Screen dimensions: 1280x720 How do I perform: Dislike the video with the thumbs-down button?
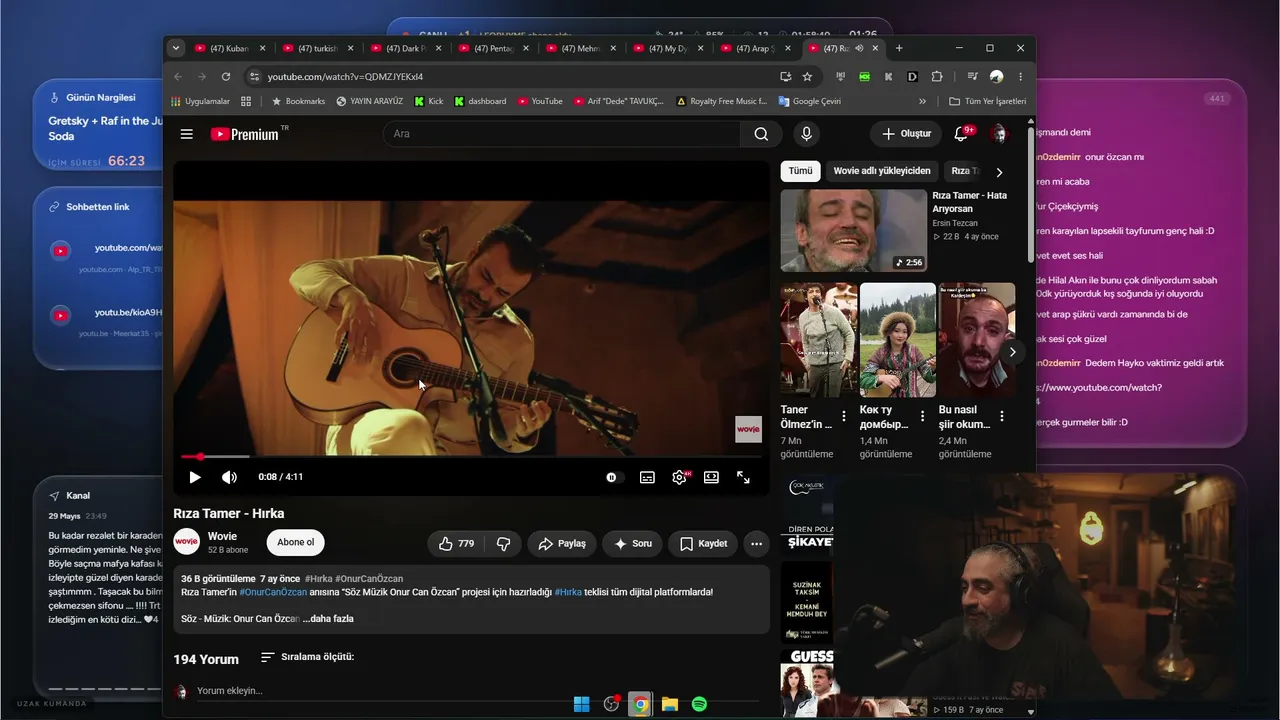[x=503, y=543]
